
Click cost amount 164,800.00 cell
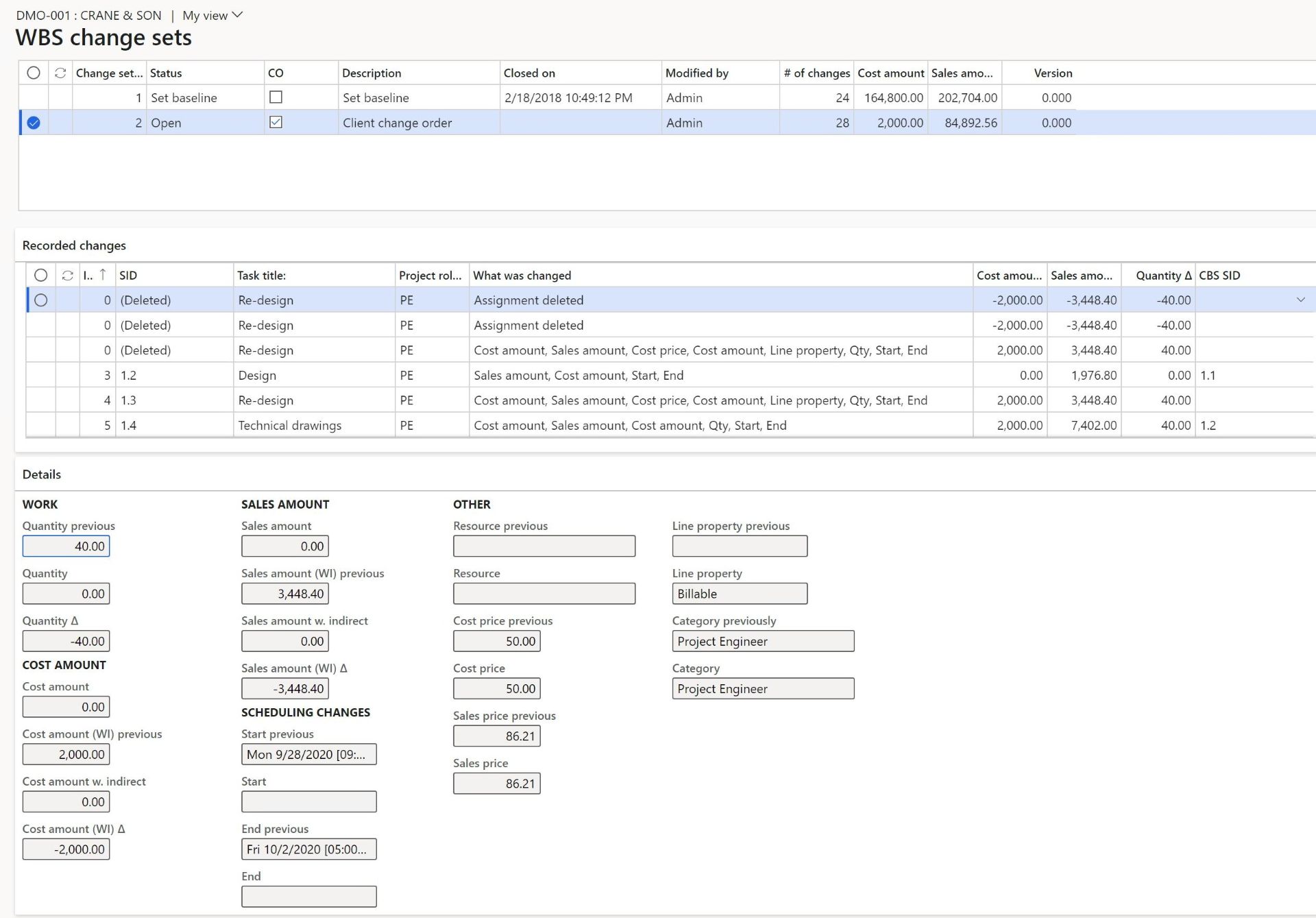[891, 97]
